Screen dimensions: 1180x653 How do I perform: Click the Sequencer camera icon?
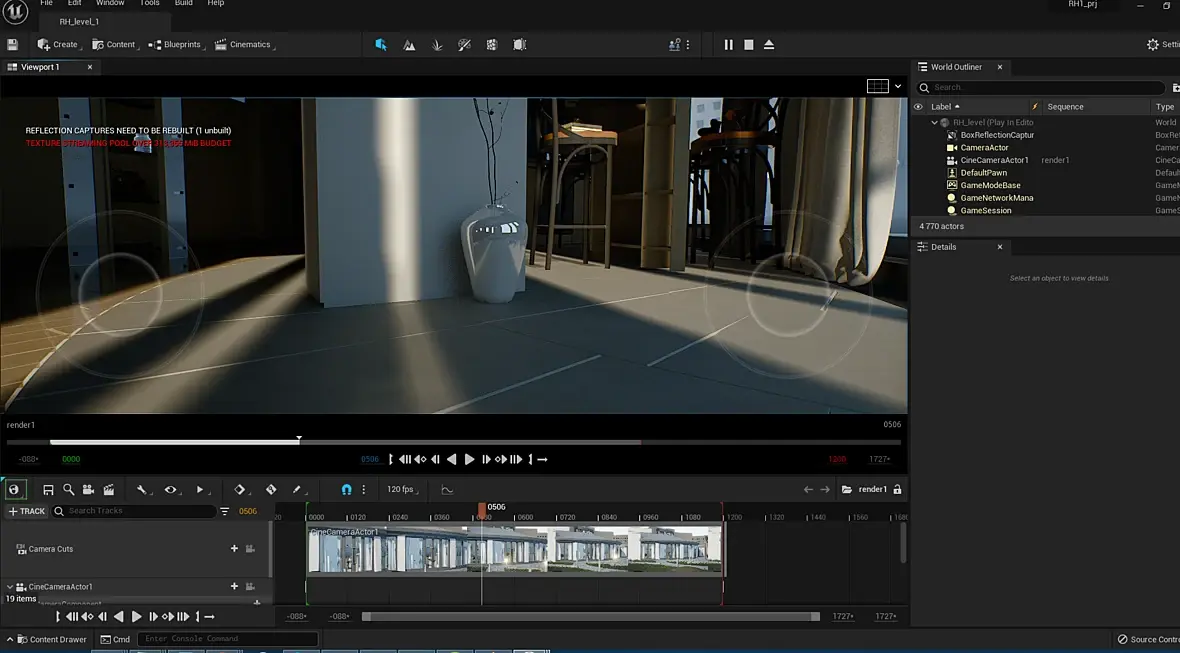pos(88,490)
